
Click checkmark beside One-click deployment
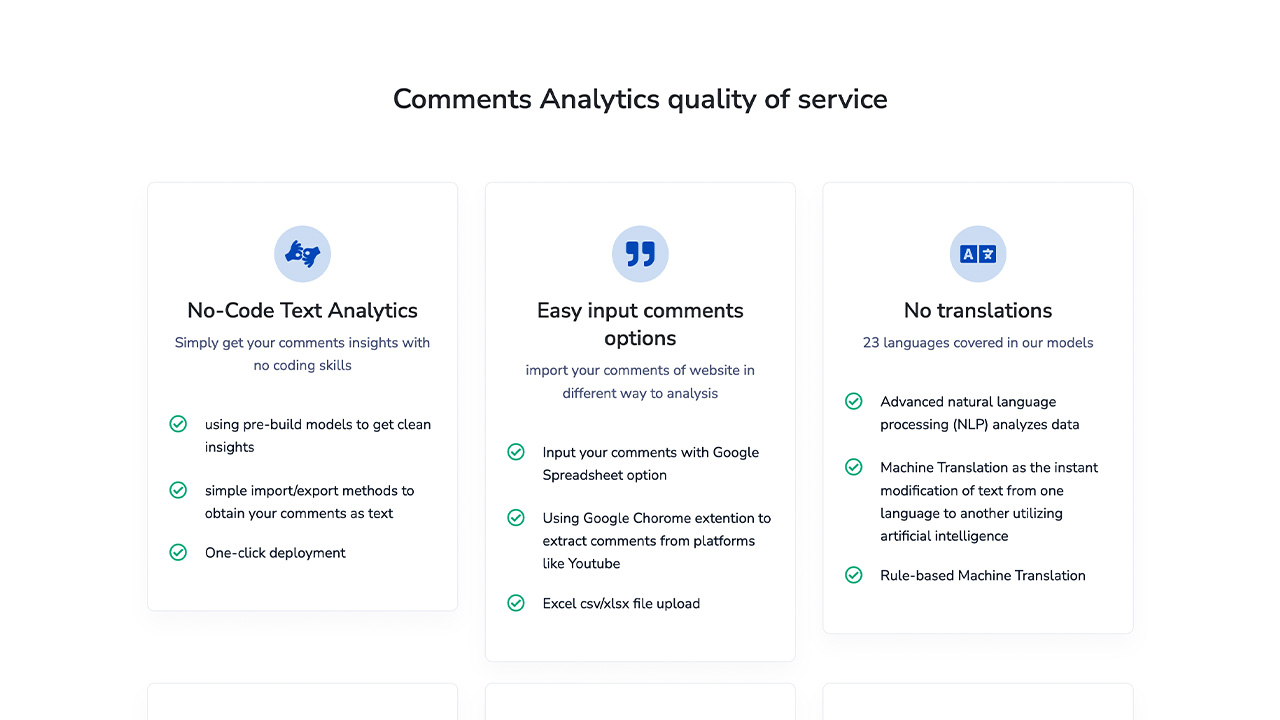pos(178,552)
